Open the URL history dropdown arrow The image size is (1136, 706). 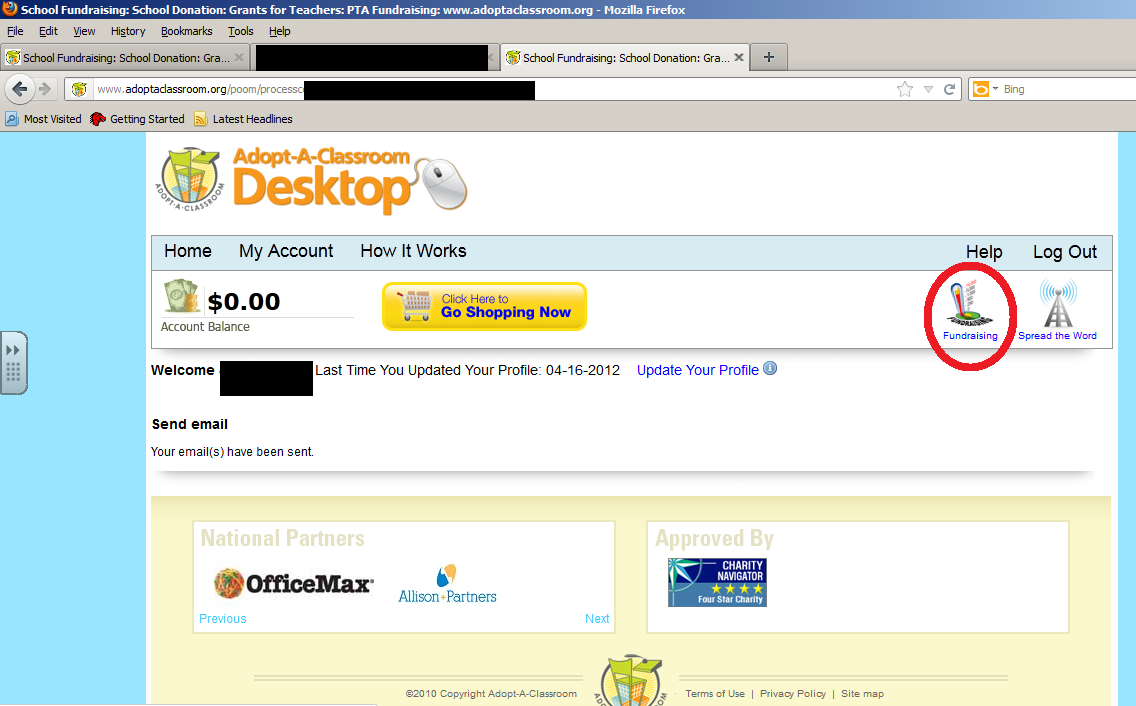click(928, 89)
